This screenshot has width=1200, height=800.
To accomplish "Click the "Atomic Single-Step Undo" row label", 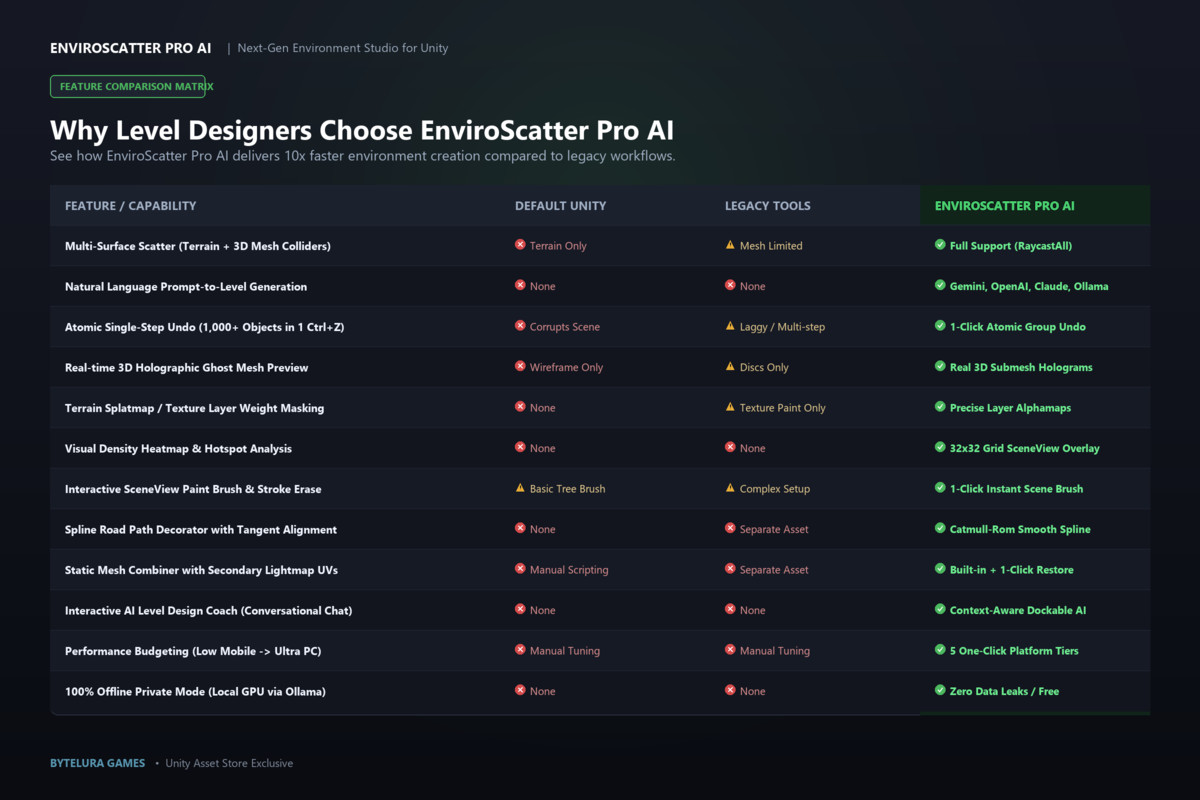I will [205, 327].
